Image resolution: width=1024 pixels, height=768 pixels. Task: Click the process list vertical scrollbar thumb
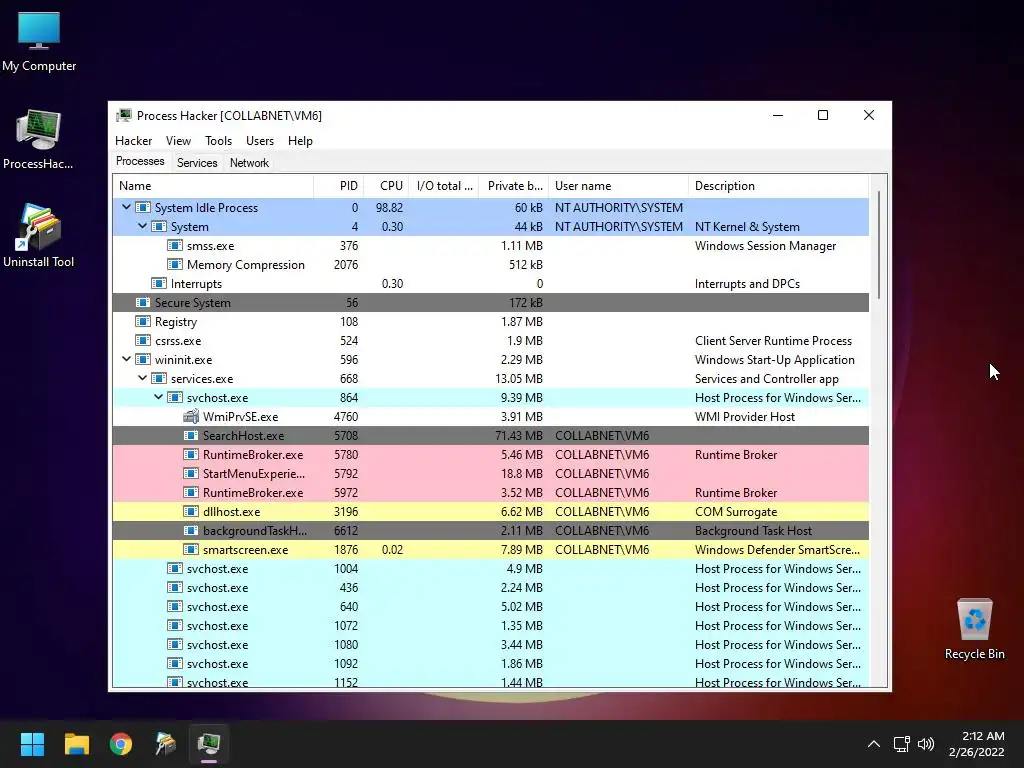tap(879, 244)
